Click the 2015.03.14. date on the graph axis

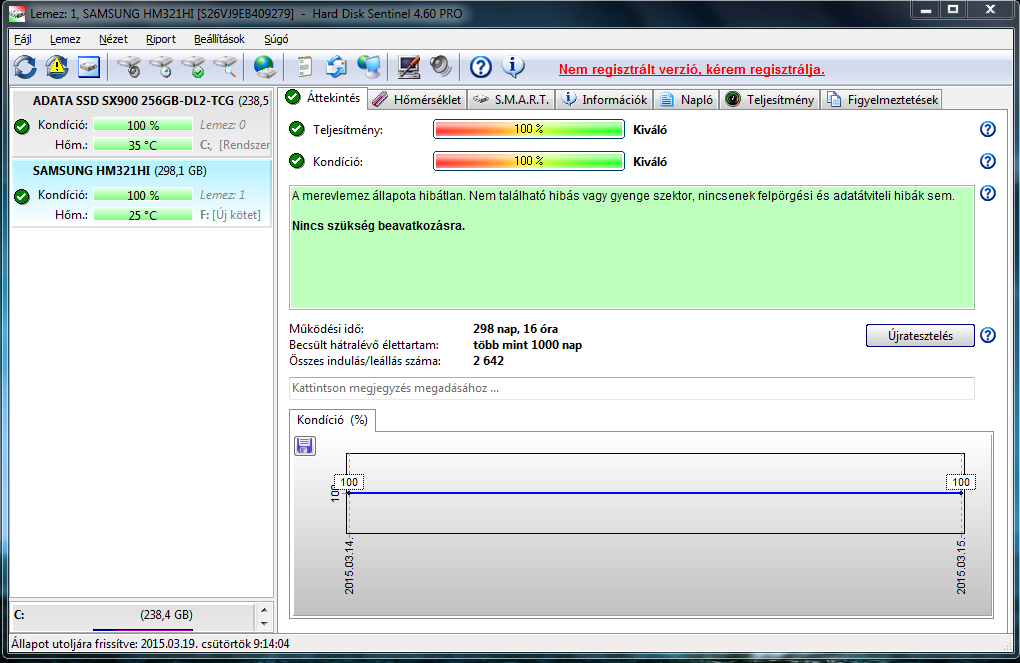[x=349, y=566]
